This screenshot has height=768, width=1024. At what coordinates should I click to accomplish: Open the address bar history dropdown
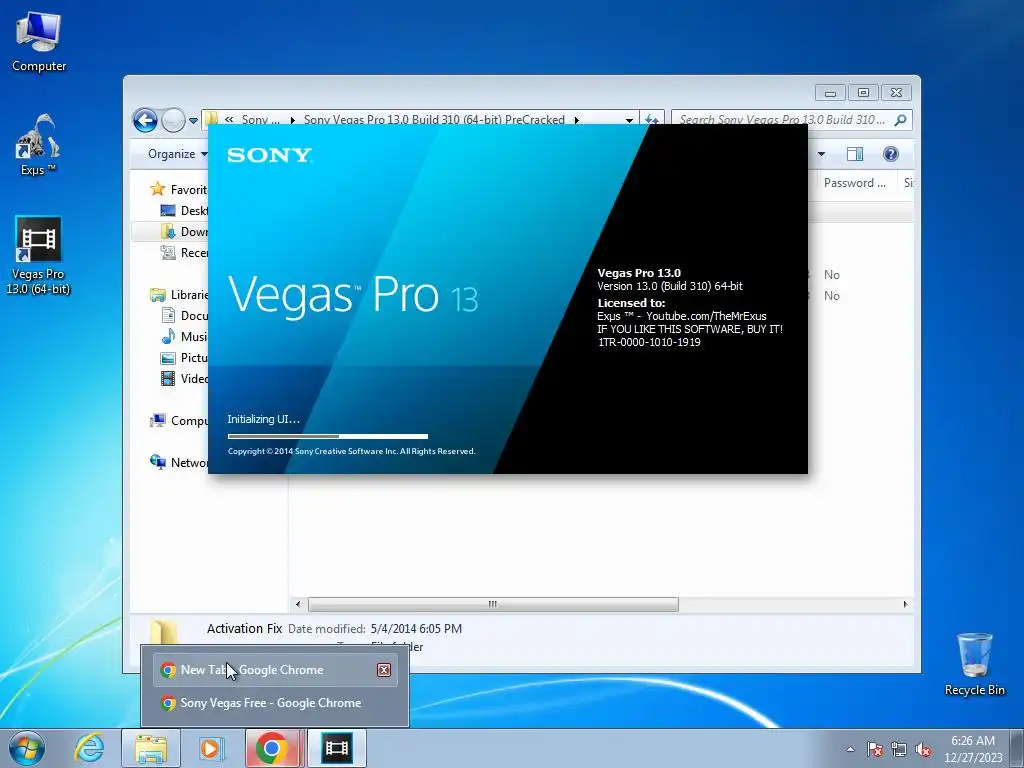pyautogui.click(x=629, y=120)
